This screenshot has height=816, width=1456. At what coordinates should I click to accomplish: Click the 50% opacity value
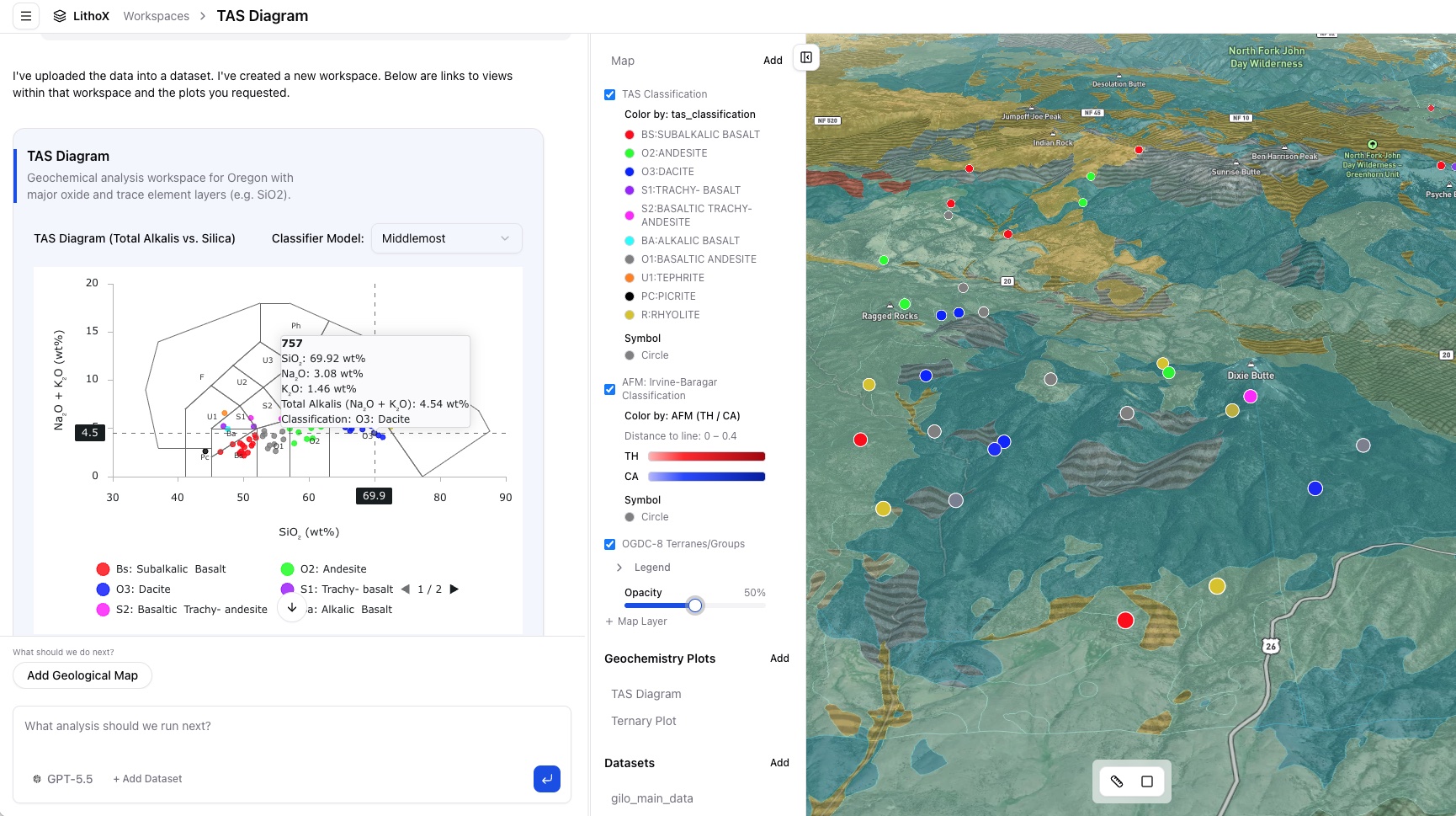coord(754,593)
